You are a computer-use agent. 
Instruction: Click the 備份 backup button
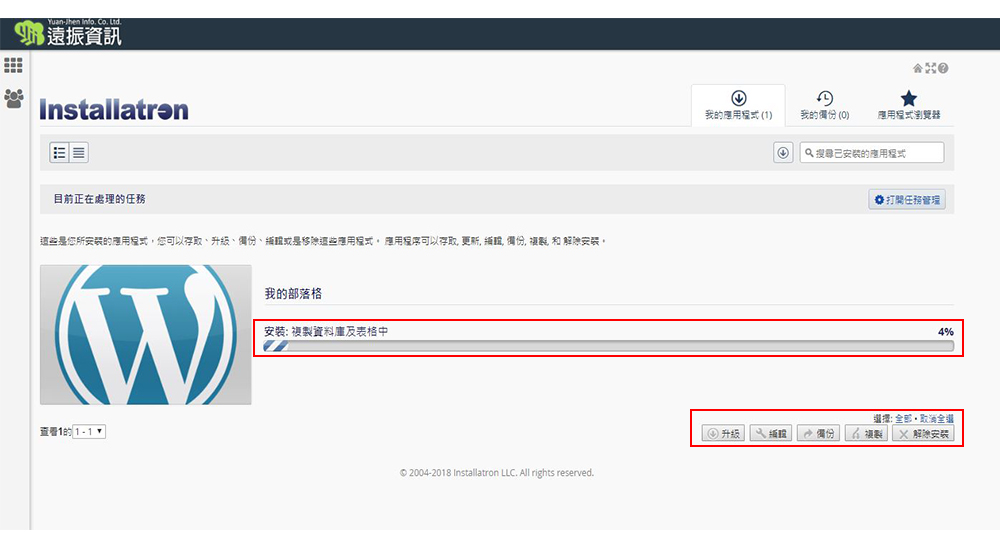[818, 433]
